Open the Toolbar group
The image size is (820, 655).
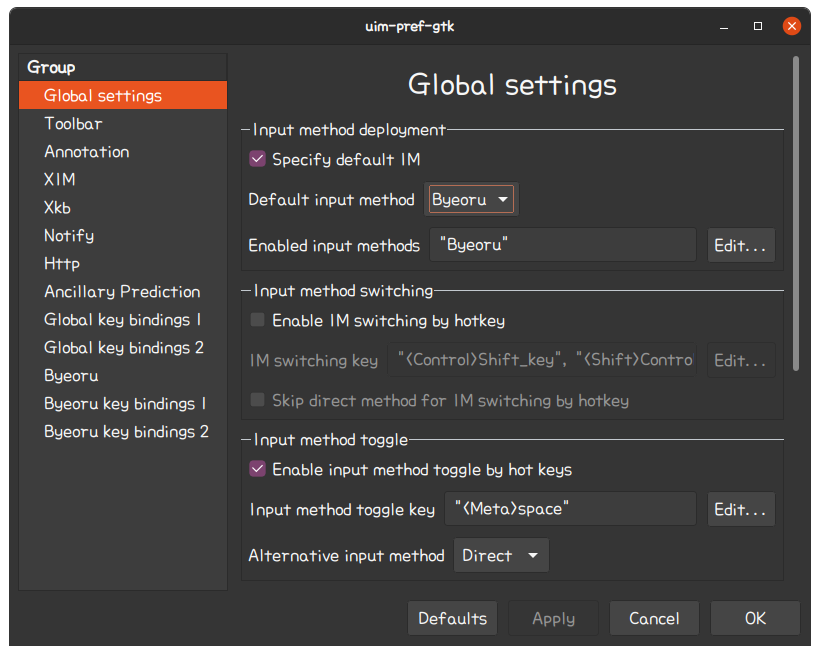(x=123, y=123)
